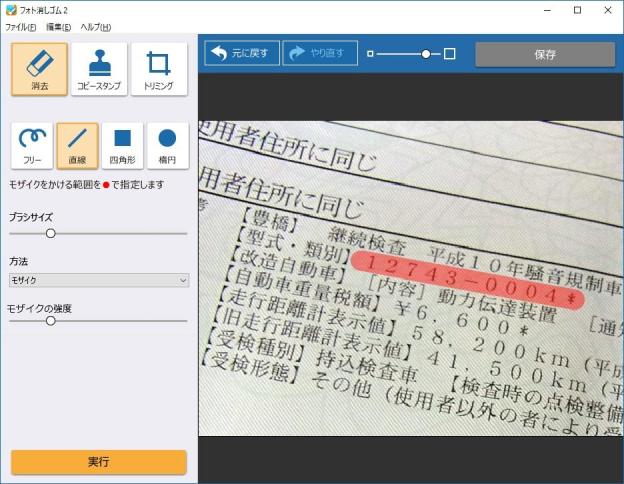Click the フォト消しゴム 2 app icon in title bar
Image resolution: width=624 pixels, height=484 pixels.
pos(11,10)
